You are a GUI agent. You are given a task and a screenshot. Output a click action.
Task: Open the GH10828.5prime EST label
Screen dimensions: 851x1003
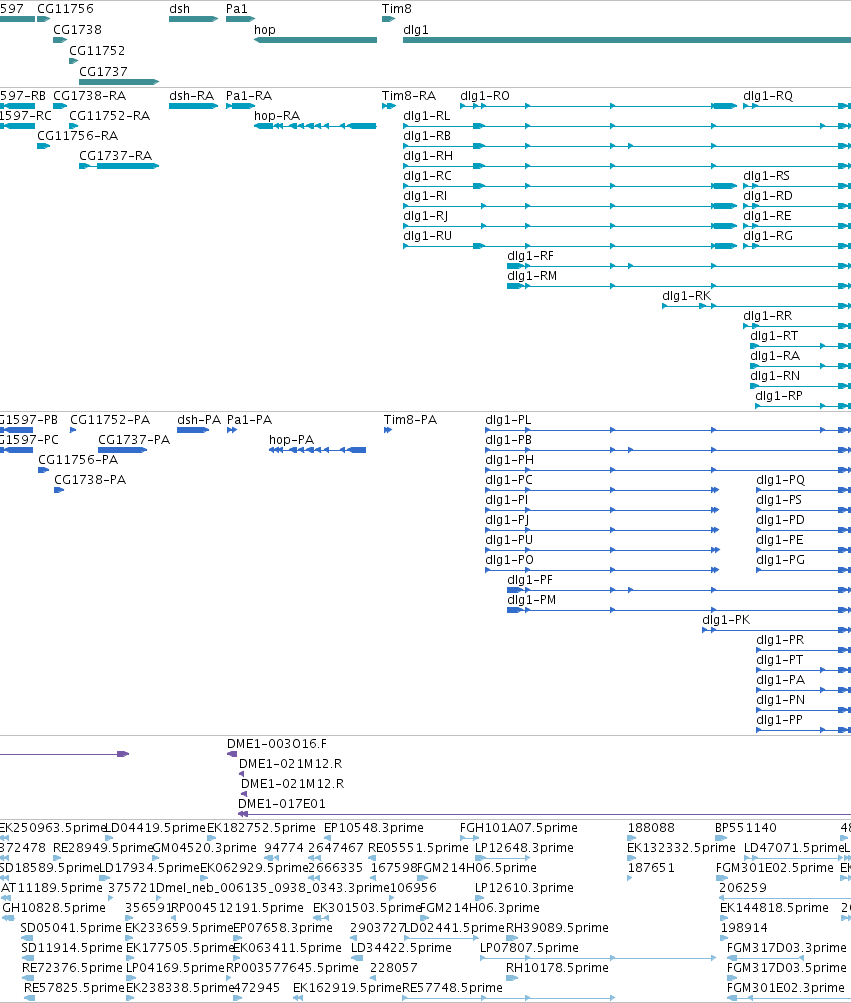(54, 908)
